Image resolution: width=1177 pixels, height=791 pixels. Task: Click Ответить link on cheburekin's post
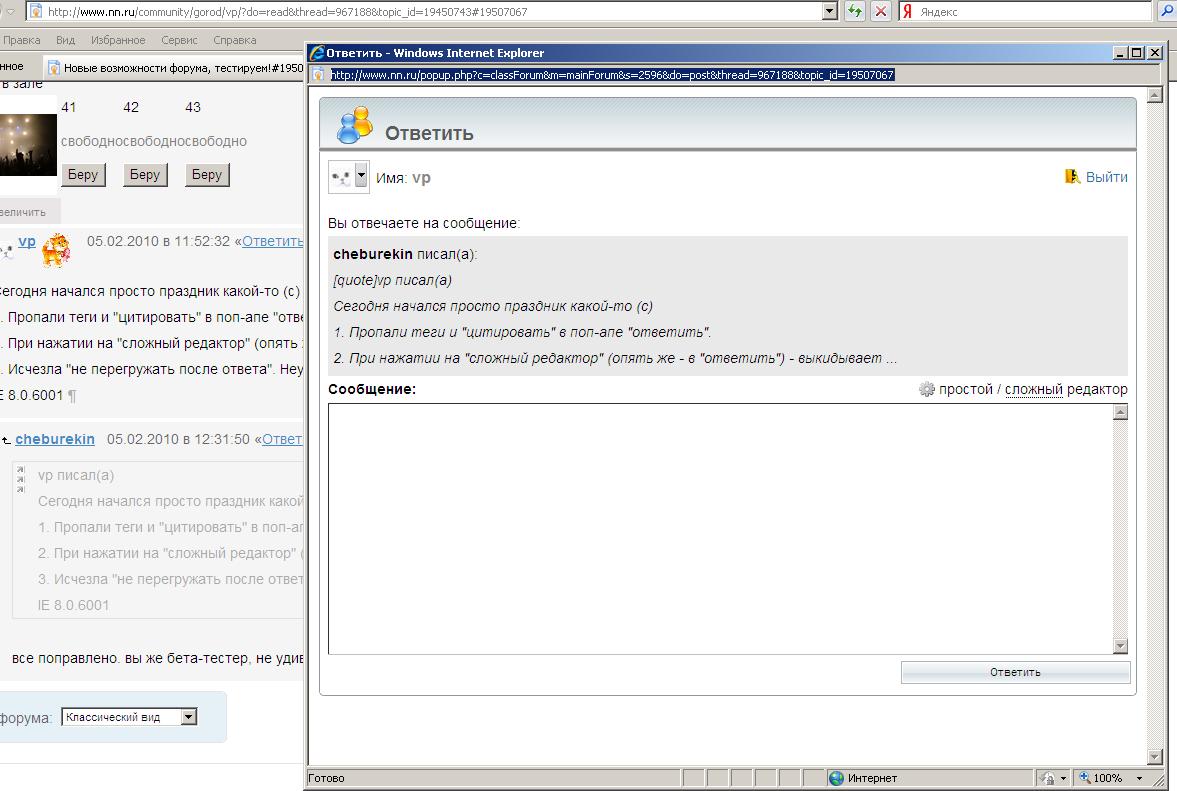coord(282,439)
